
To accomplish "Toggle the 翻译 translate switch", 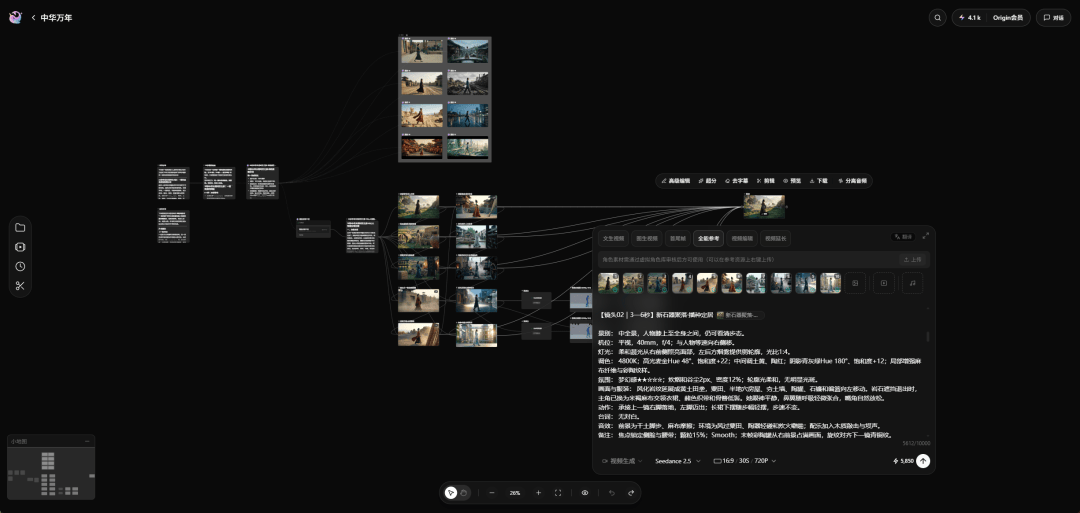I will pos(903,237).
